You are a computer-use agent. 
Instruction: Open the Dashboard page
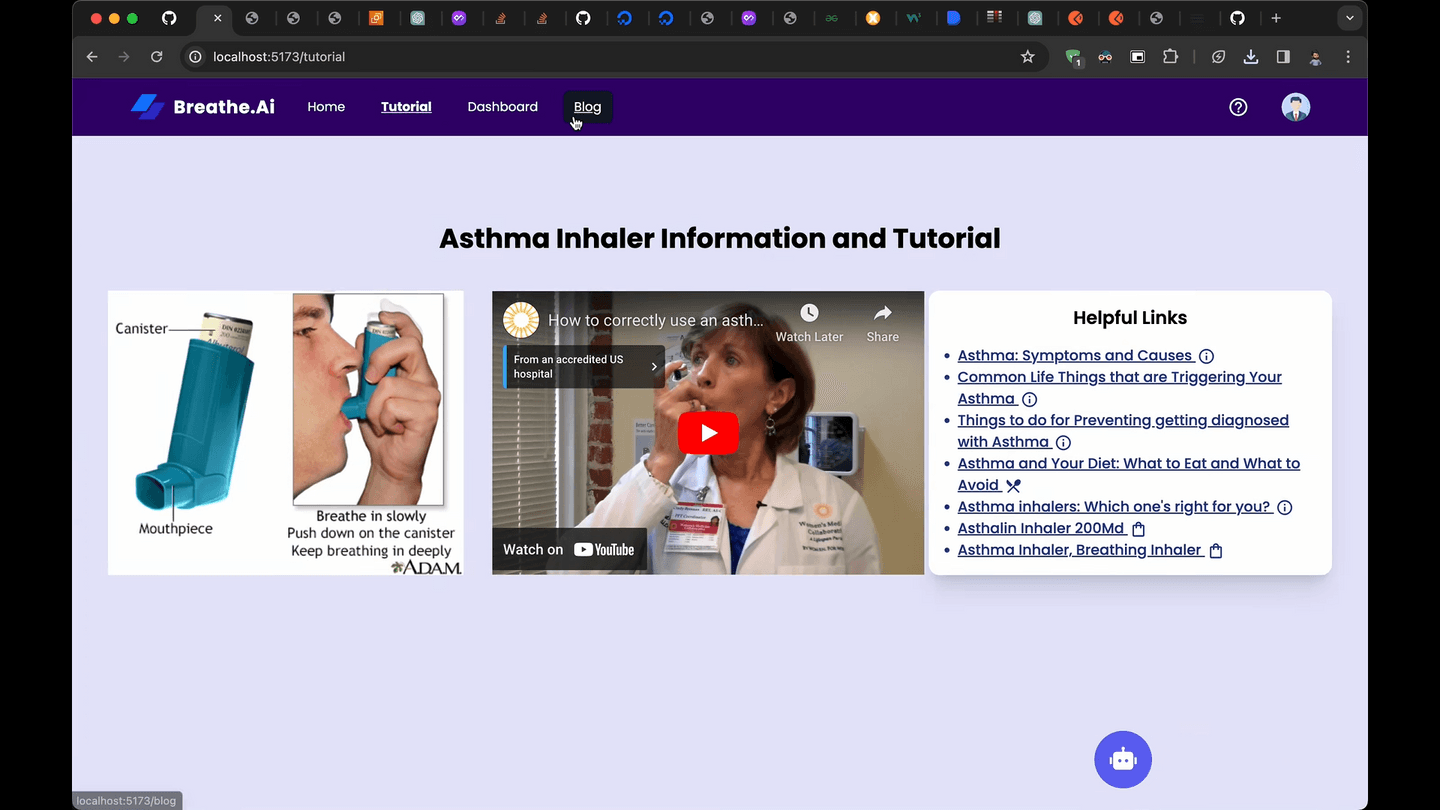click(503, 107)
